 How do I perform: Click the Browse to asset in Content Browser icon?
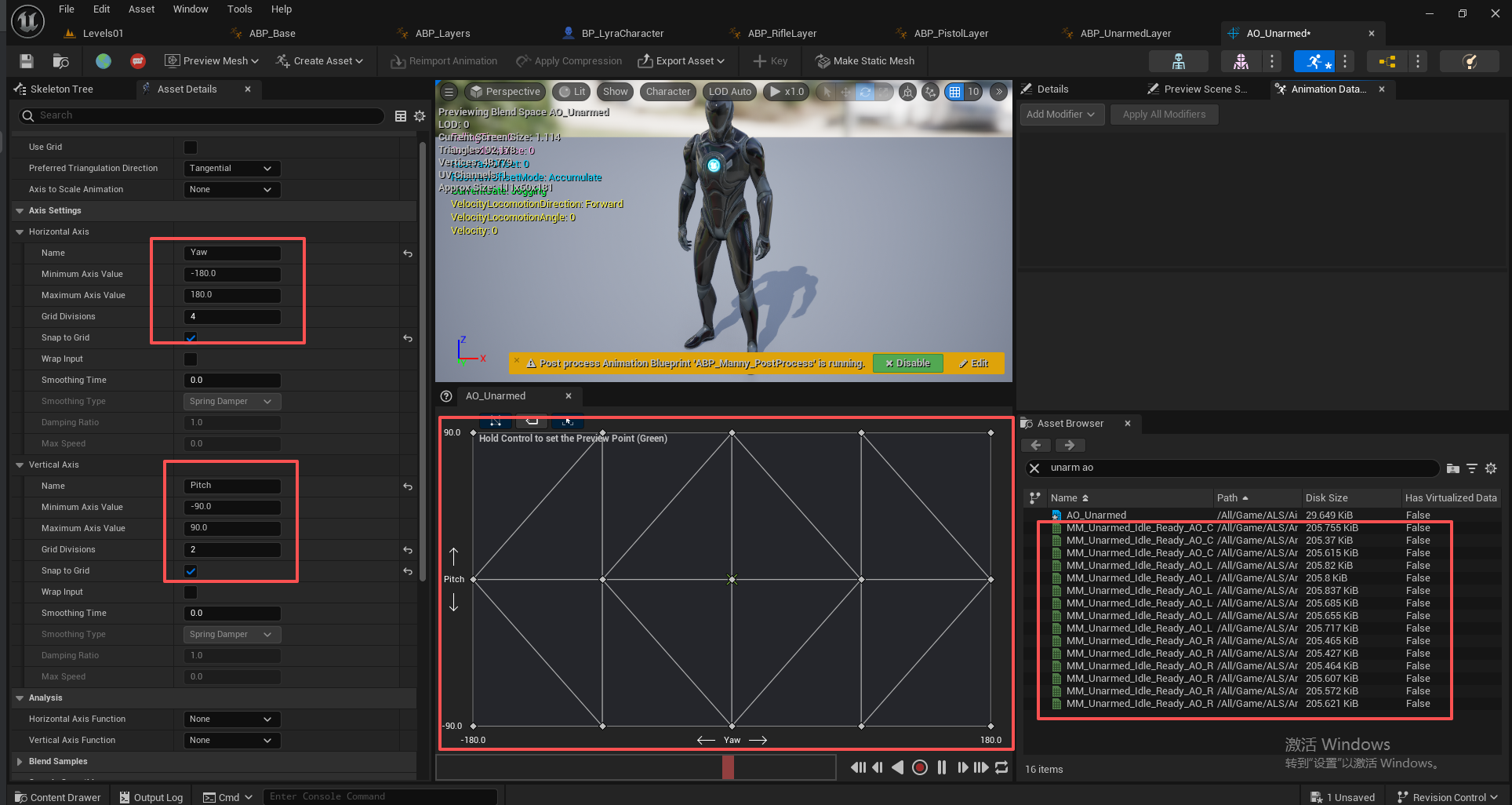pos(60,61)
